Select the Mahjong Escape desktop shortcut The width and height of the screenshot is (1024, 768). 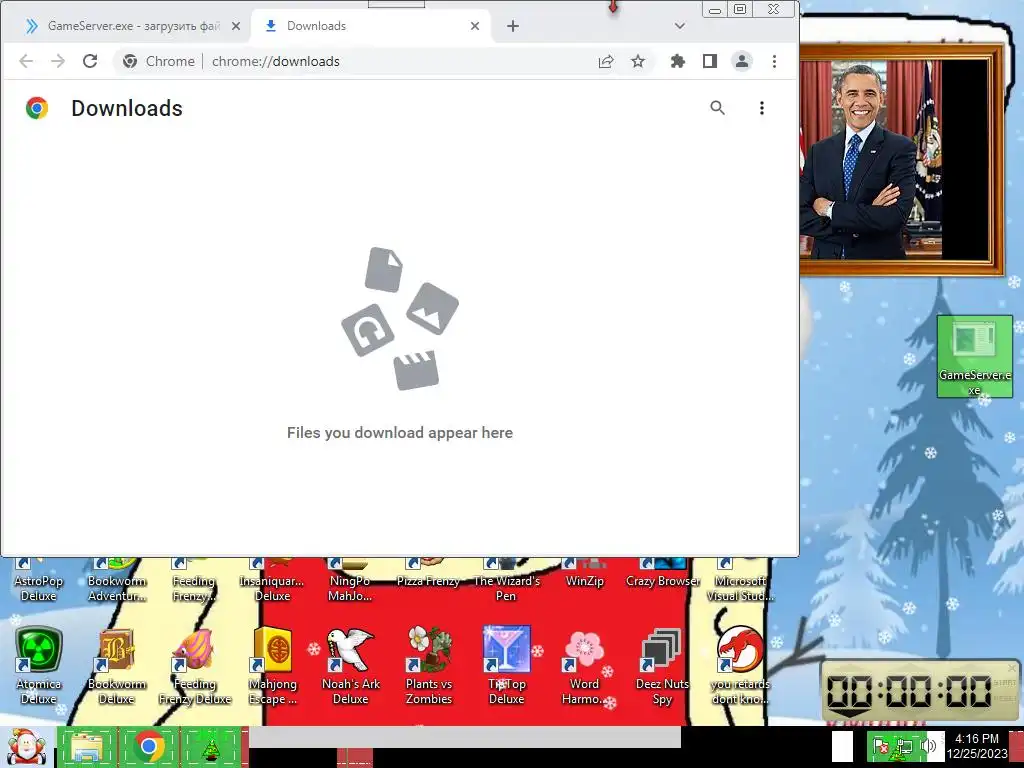click(x=272, y=665)
